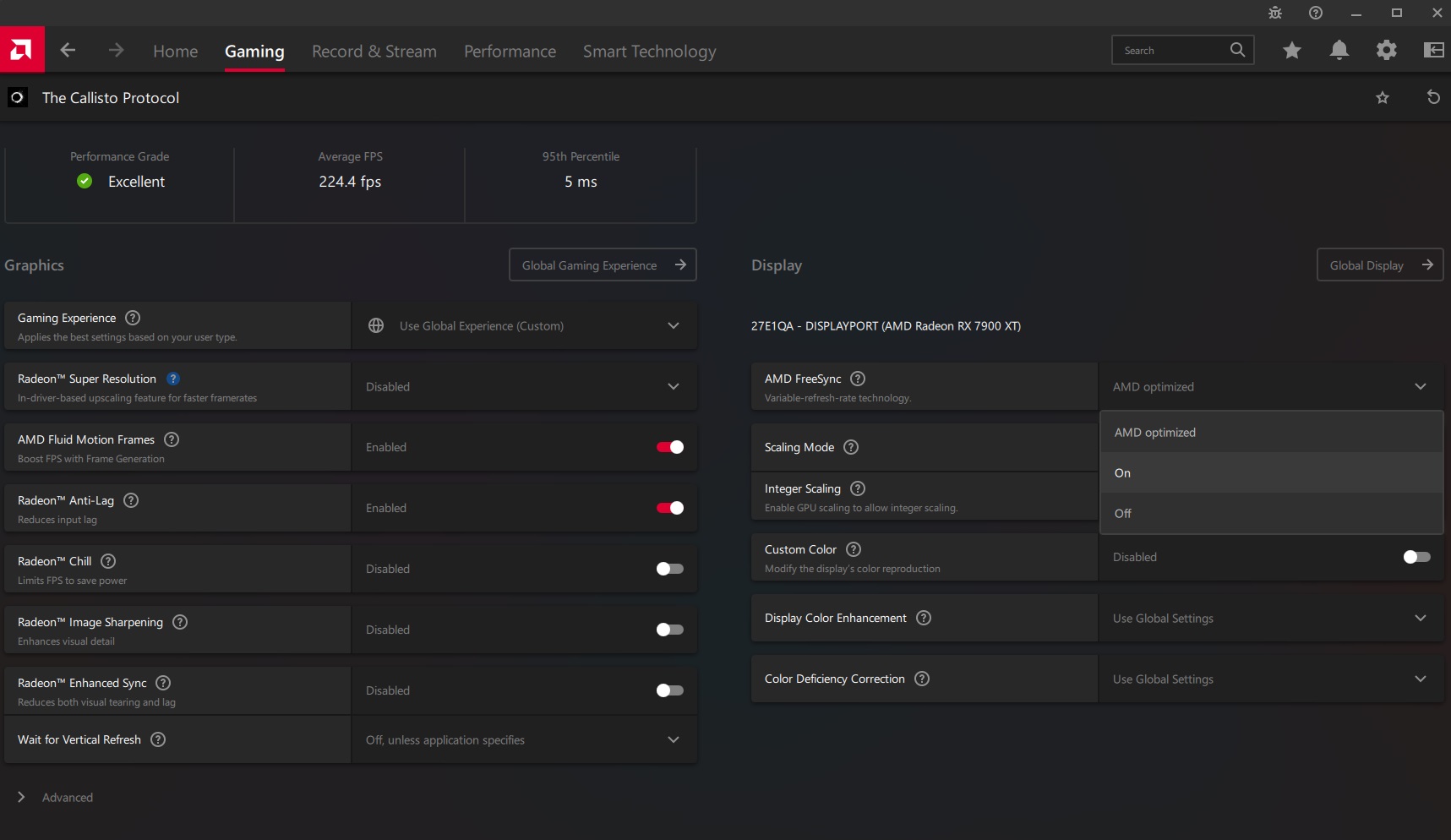Show help for AMD Fluid Motion Frames
This screenshot has height=840, width=1451.
(x=172, y=439)
